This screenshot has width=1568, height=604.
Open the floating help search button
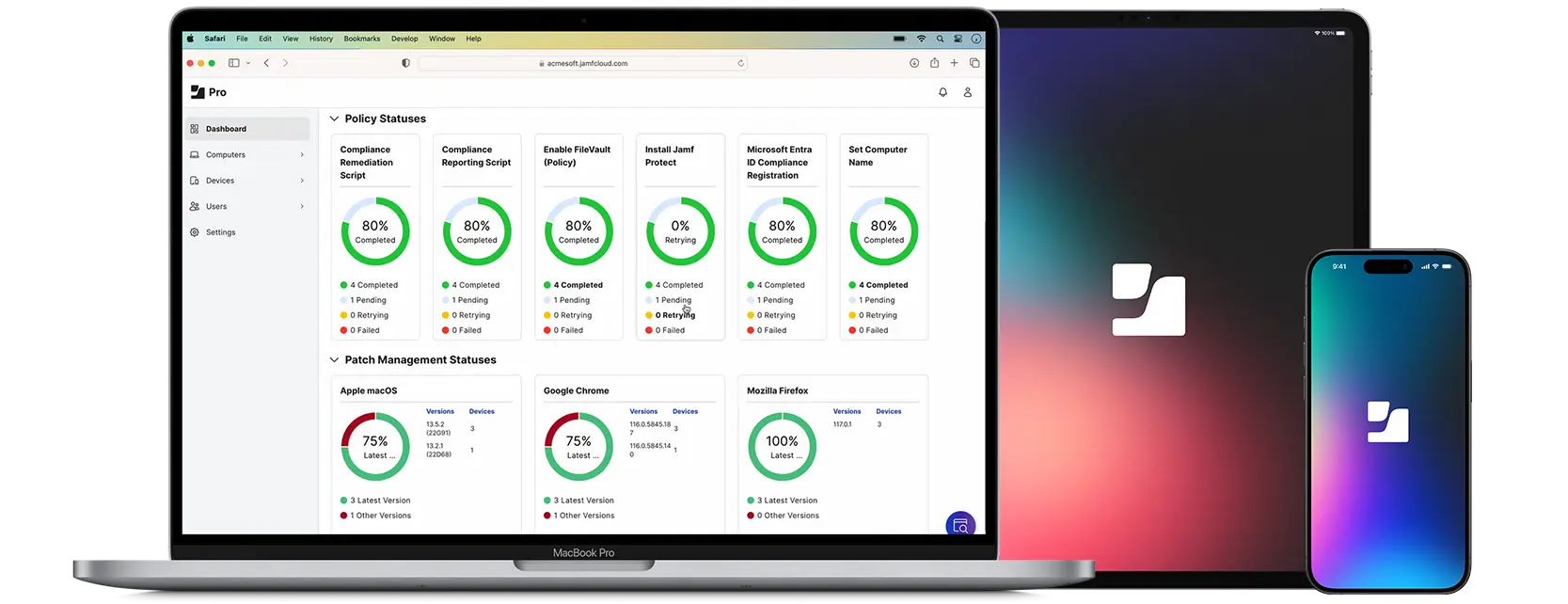point(960,525)
